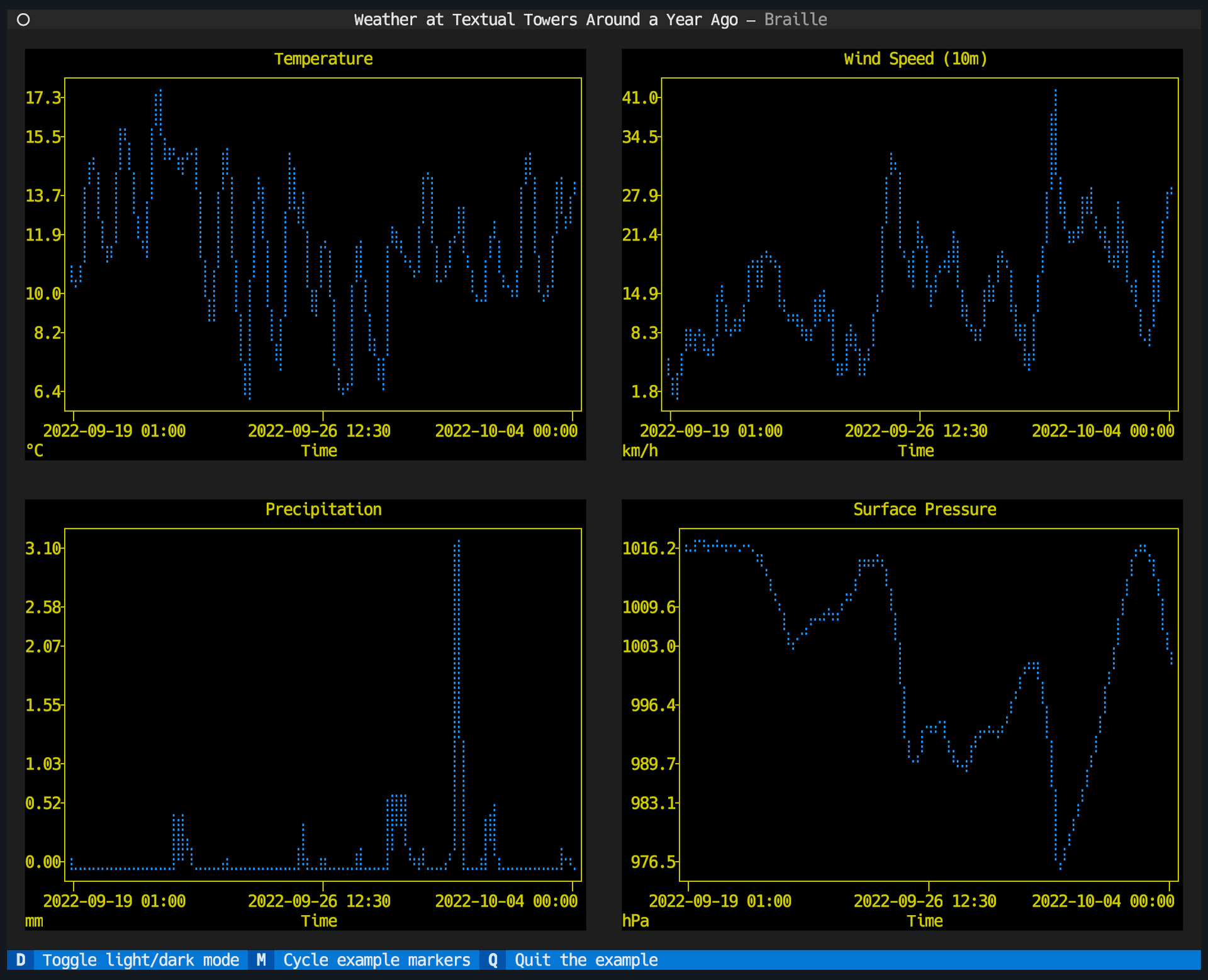
Task: Click the 1003.0 pressure axis label
Action: coord(649,647)
